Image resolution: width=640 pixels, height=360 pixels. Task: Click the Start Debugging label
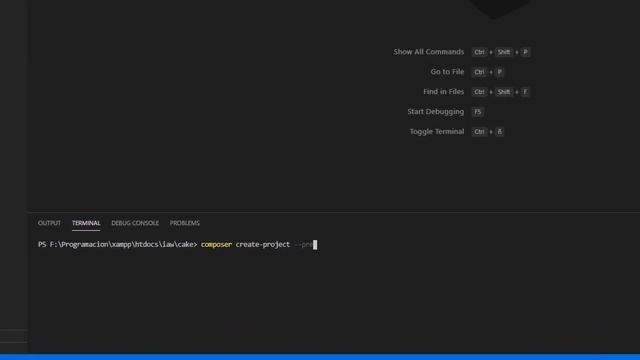coord(436,111)
